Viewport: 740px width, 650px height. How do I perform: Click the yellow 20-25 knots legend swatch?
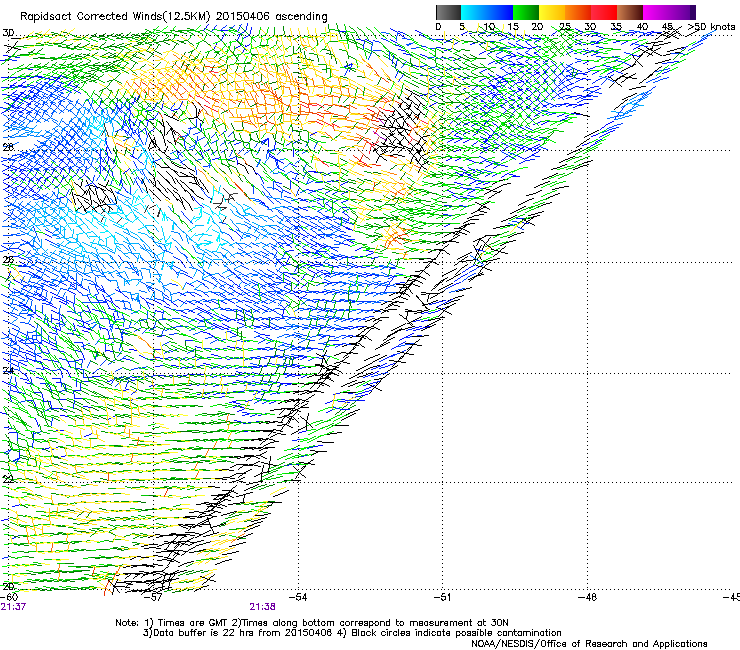[x=552, y=12]
